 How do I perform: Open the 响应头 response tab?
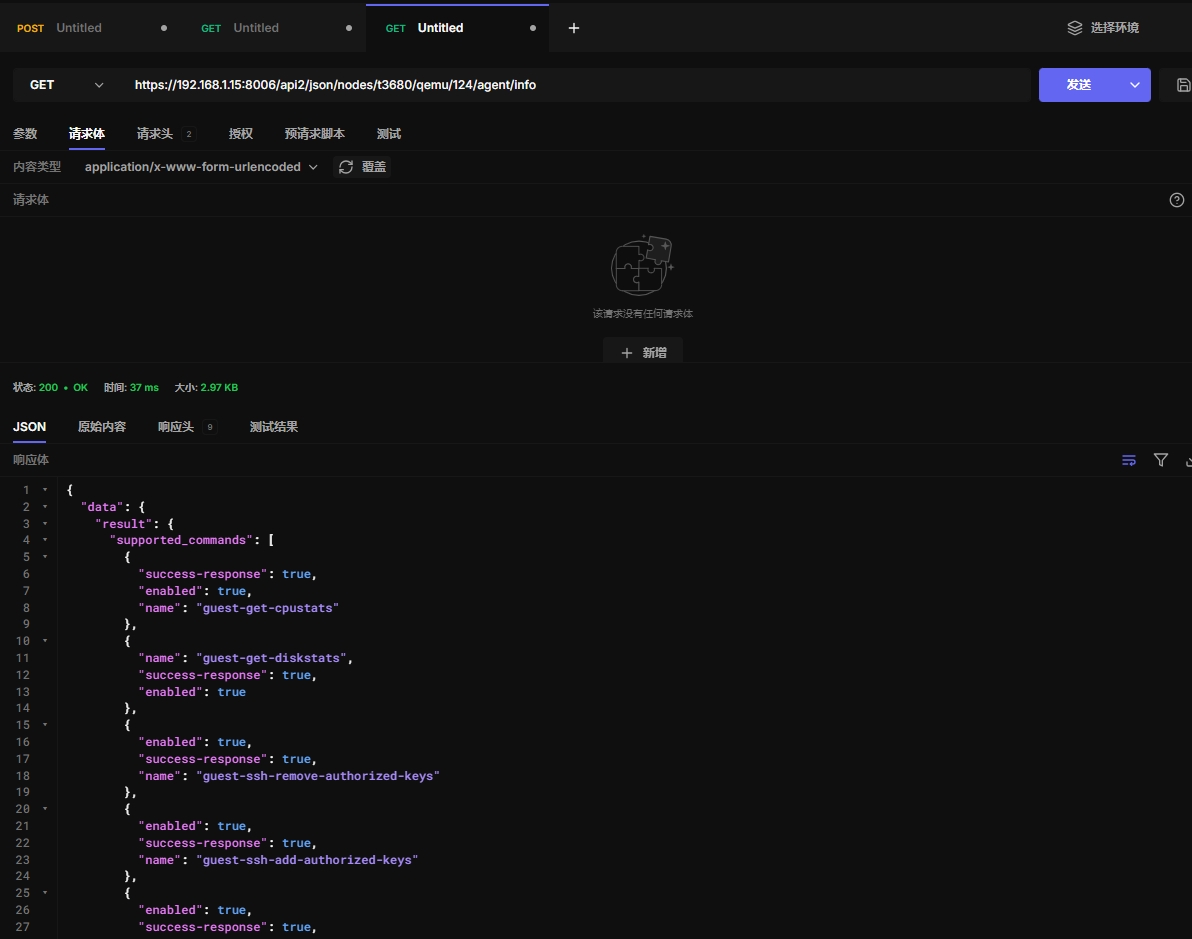[176, 427]
